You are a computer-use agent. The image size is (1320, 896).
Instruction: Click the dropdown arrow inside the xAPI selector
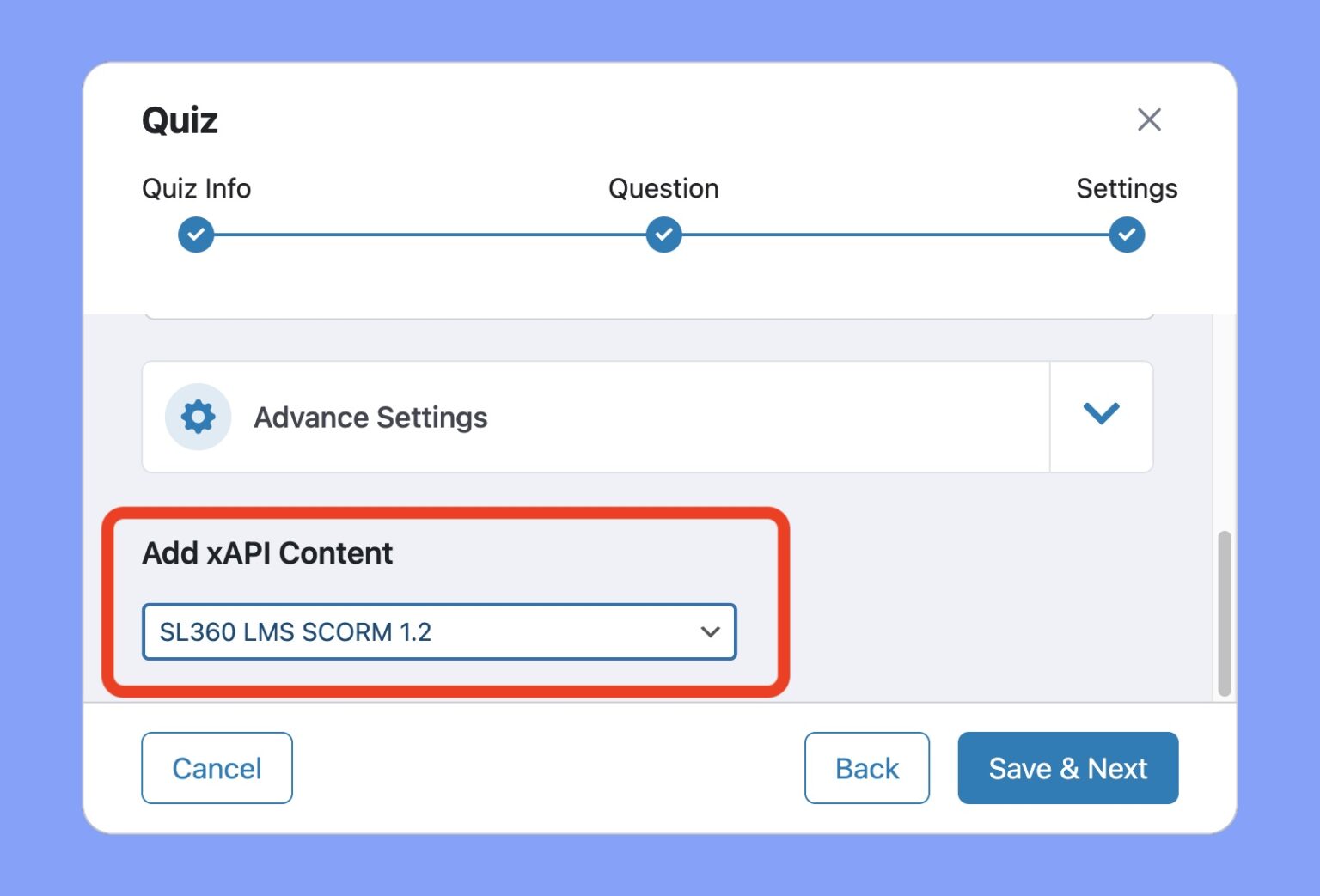[x=710, y=631]
